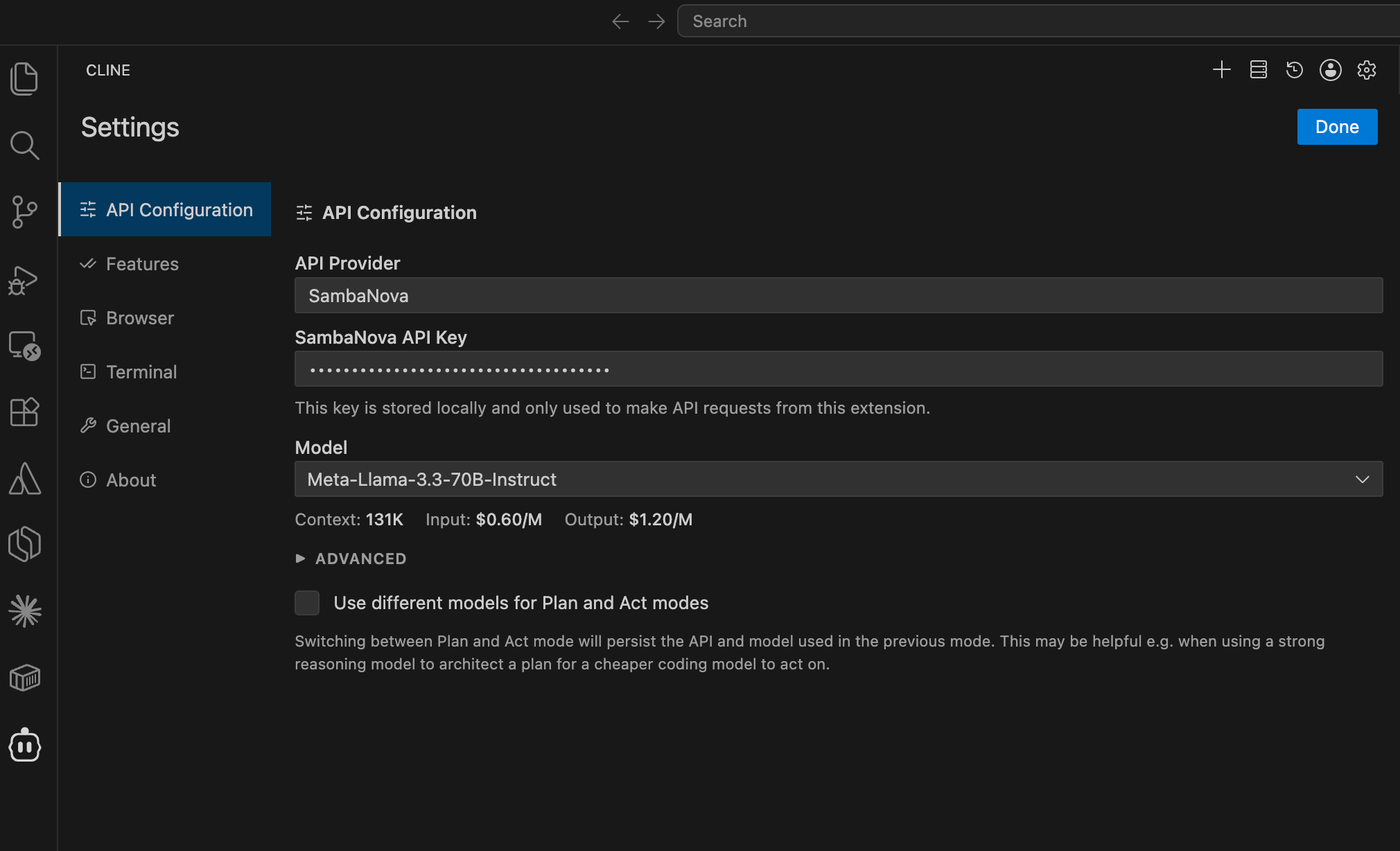The width and height of the screenshot is (1400, 851).
Task: Expand the ADVANCED section
Action: point(351,559)
